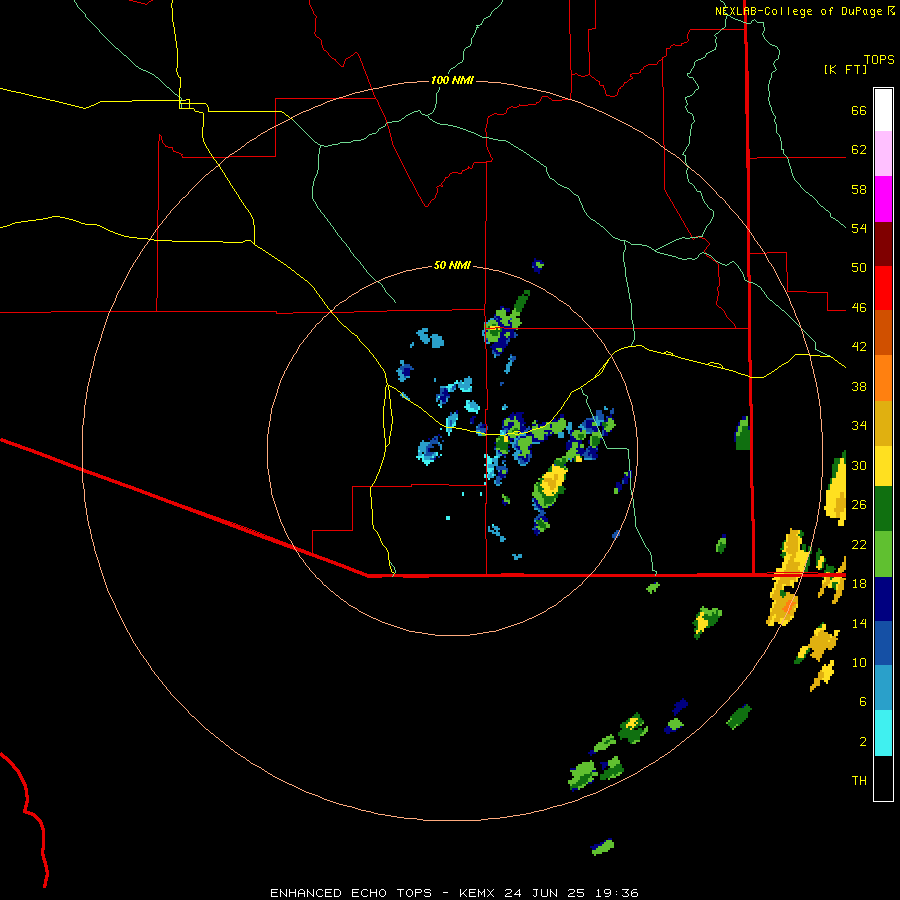Click the TH legend label

click(859, 780)
